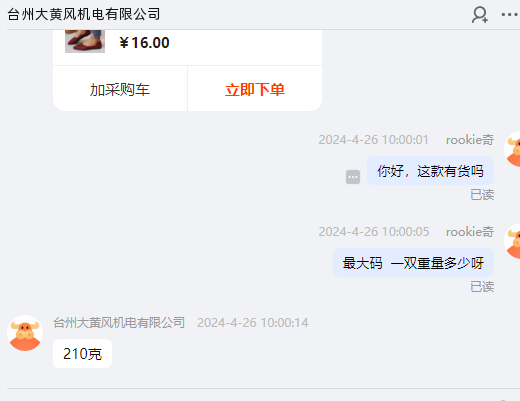Click the 加采购车 button
The height and width of the screenshot is (401, 520).
(x=120, y=89)
